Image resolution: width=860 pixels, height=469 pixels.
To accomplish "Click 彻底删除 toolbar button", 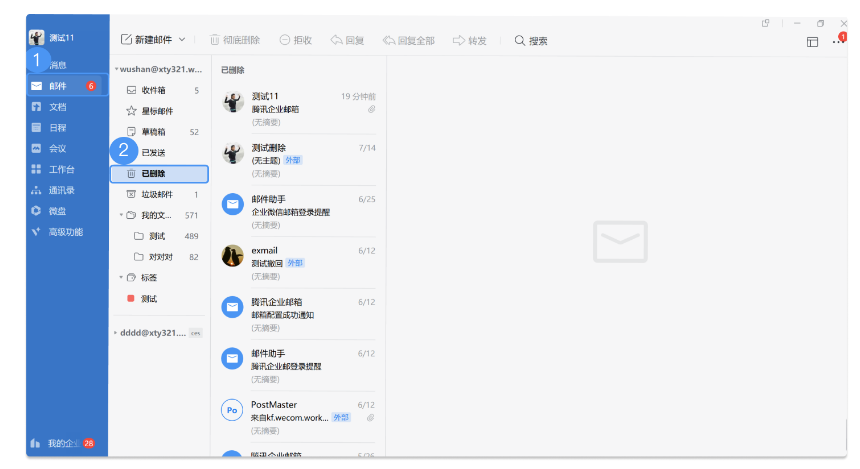I will point(235,40).
